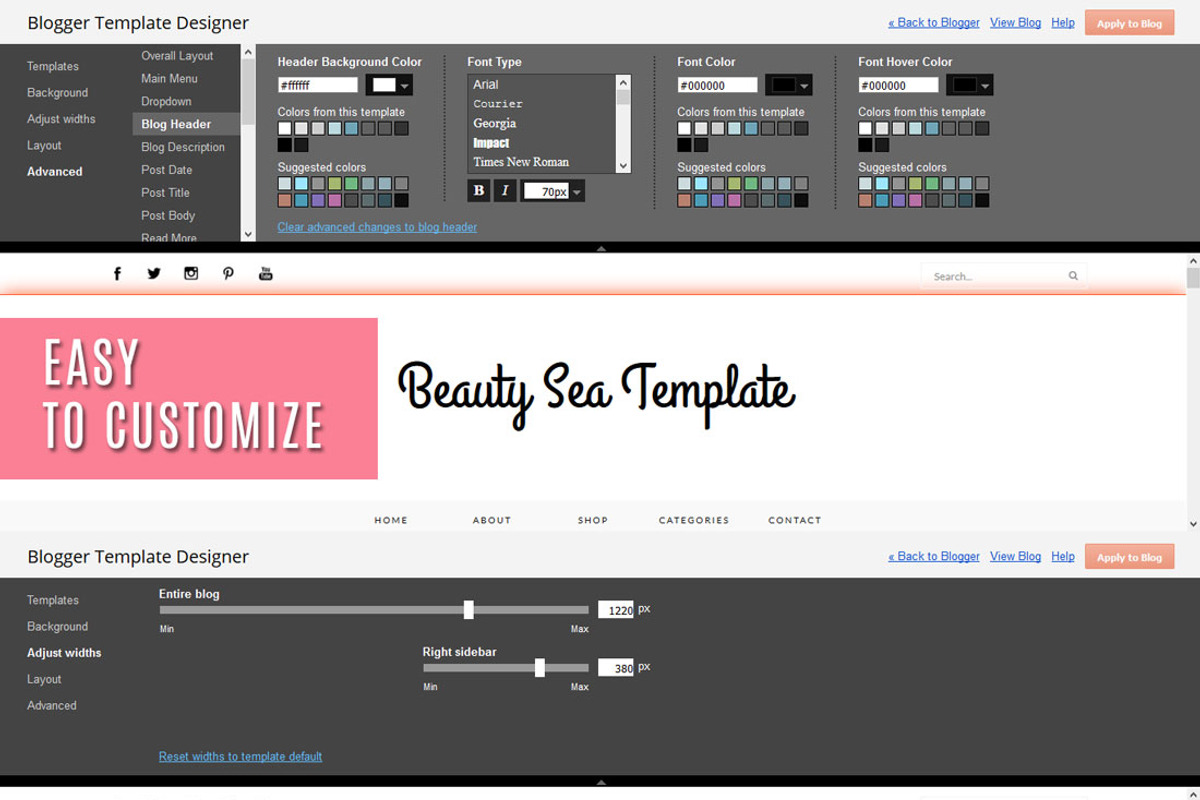Open the Twitter social icon
Image resolution: width=1200 pixels, height=800 pixels.
pos(154,273)
